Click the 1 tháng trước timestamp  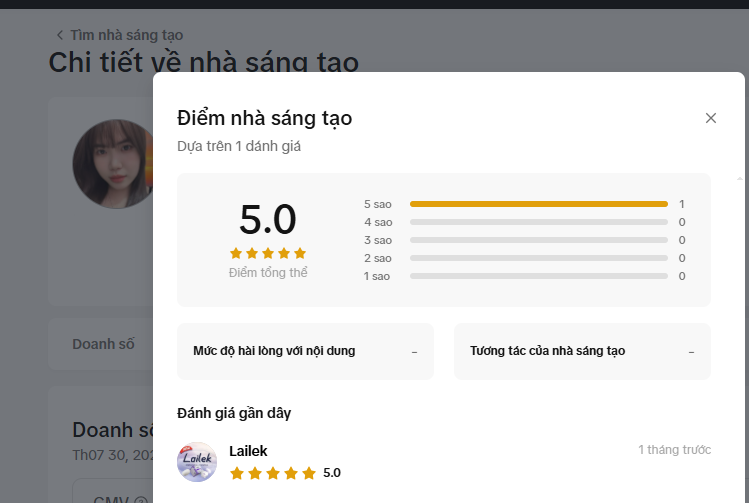point(674,450)
